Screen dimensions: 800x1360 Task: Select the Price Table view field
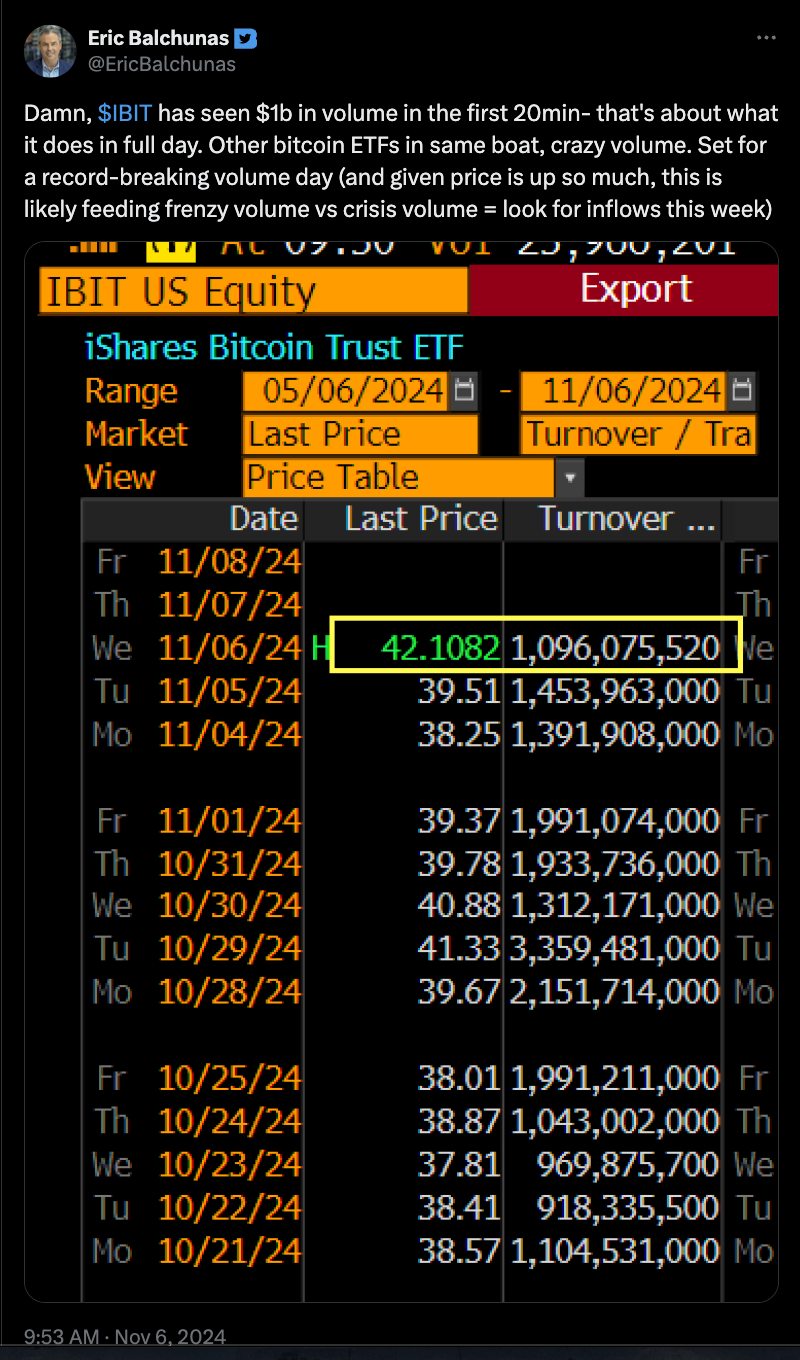398,478
